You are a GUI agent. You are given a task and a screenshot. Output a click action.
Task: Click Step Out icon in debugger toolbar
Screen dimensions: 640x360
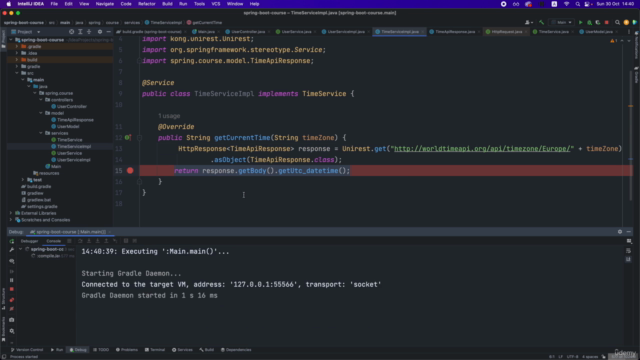pyautogui.click(x=106, y=241)
